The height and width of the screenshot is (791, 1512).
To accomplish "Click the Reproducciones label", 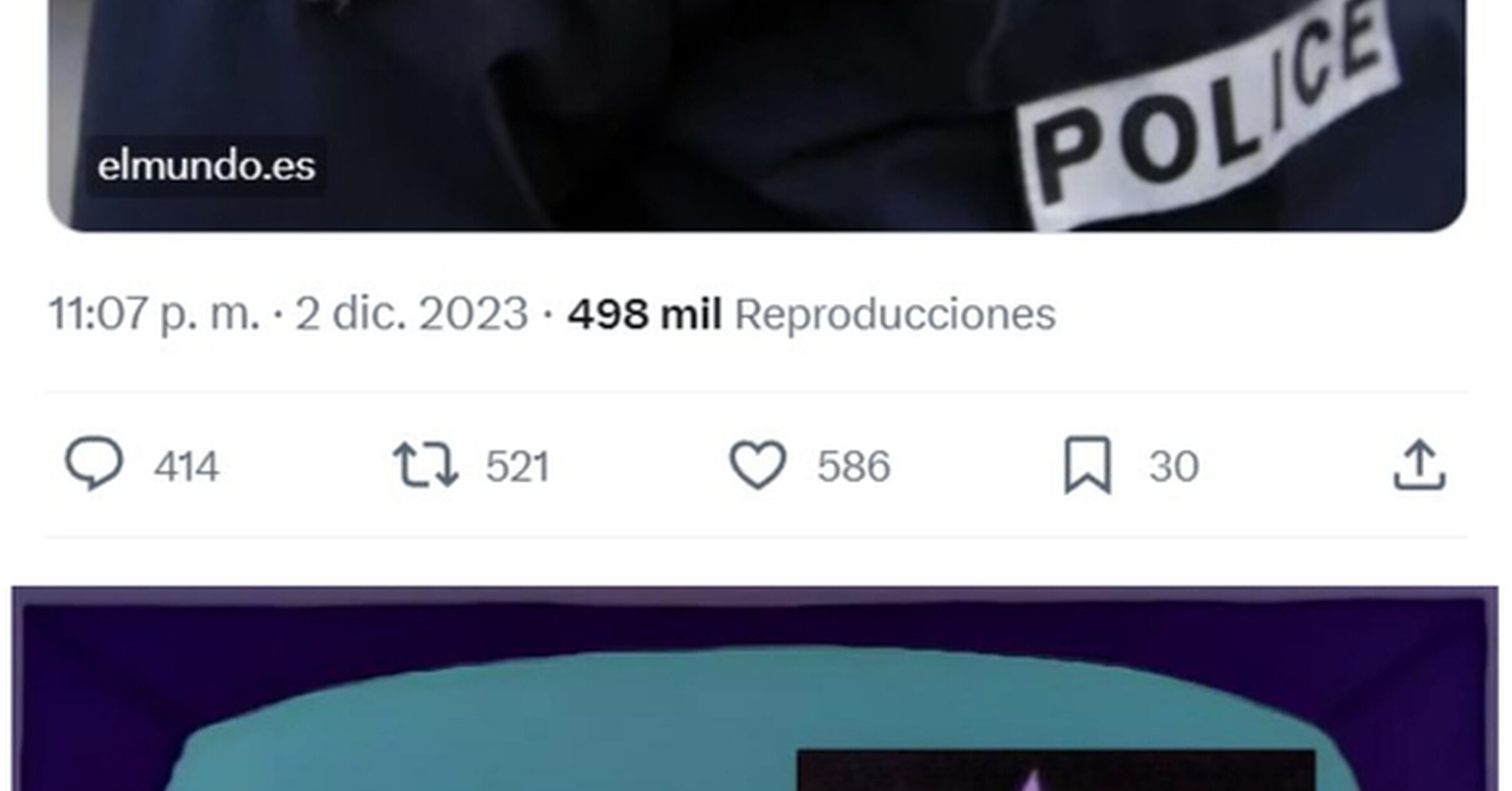I will (895, 314).
